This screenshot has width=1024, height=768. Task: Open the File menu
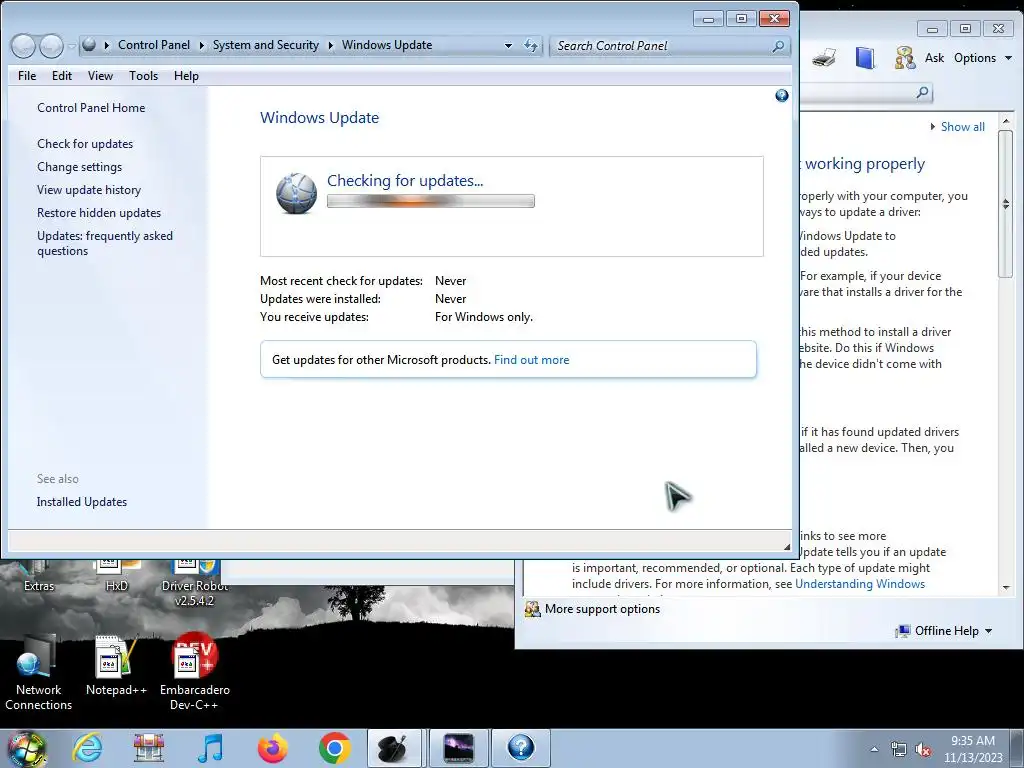pos(27,76)
